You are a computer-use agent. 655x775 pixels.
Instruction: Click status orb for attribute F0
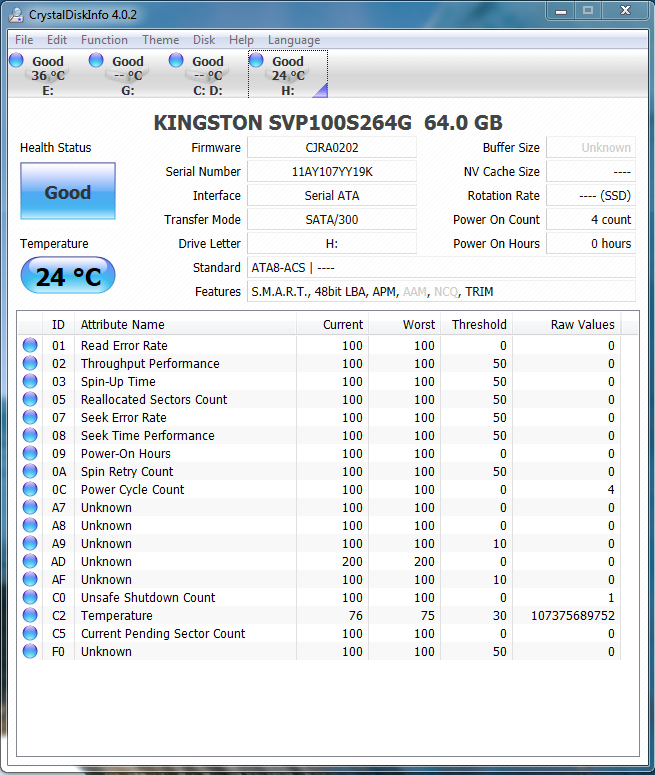tap(30, 651)
